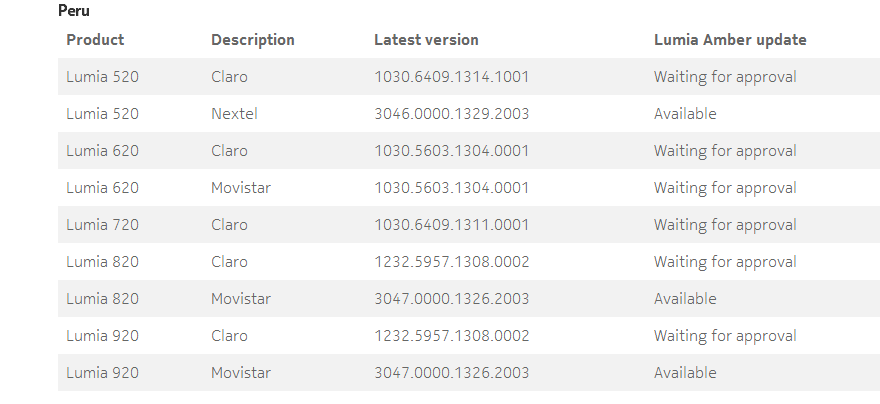Click version 1030.6409.1314.1001

(451, 77)
